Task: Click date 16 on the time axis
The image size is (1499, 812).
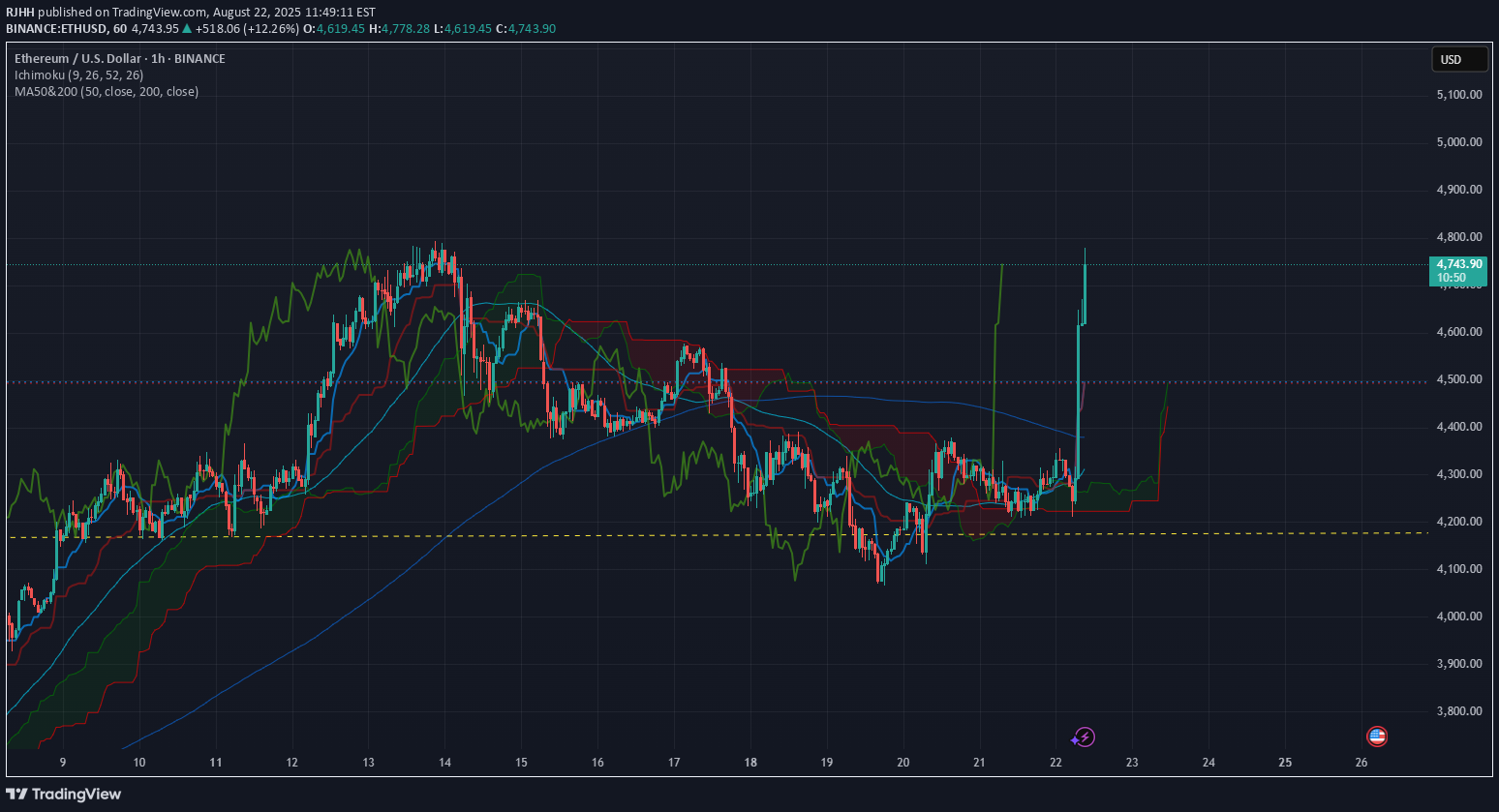Action: point(597,763)
